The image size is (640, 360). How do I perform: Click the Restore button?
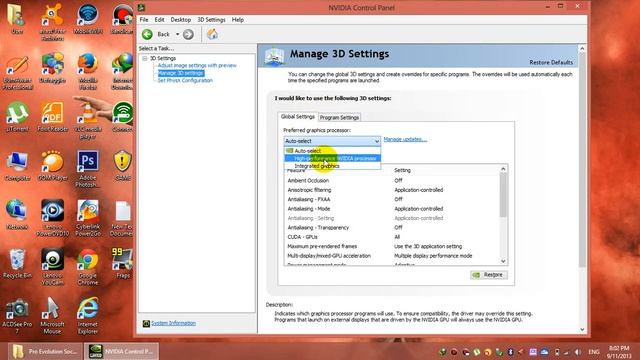pos(489,275)
